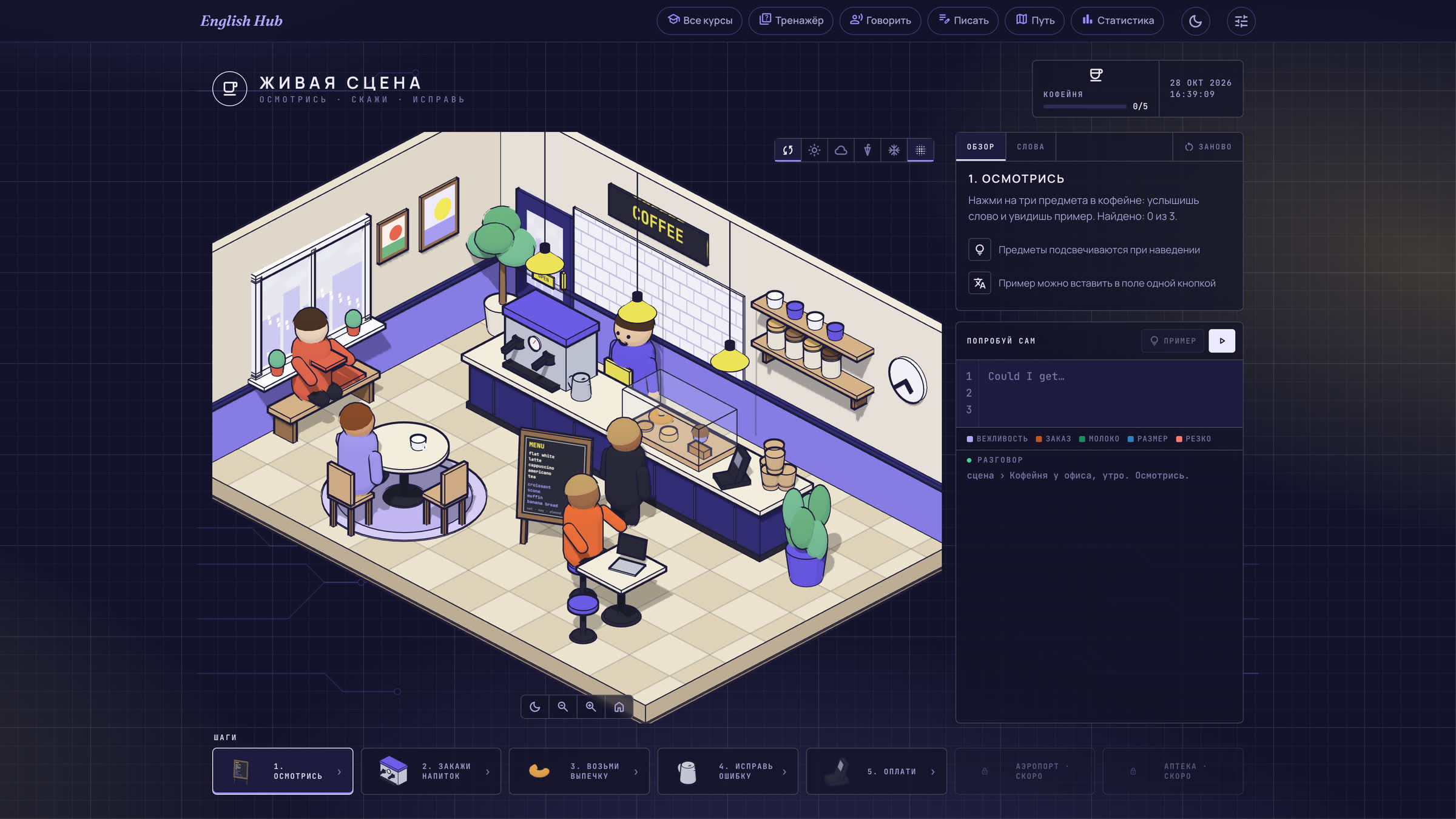Open step 2. Закажи напиток

coord(431,771)
